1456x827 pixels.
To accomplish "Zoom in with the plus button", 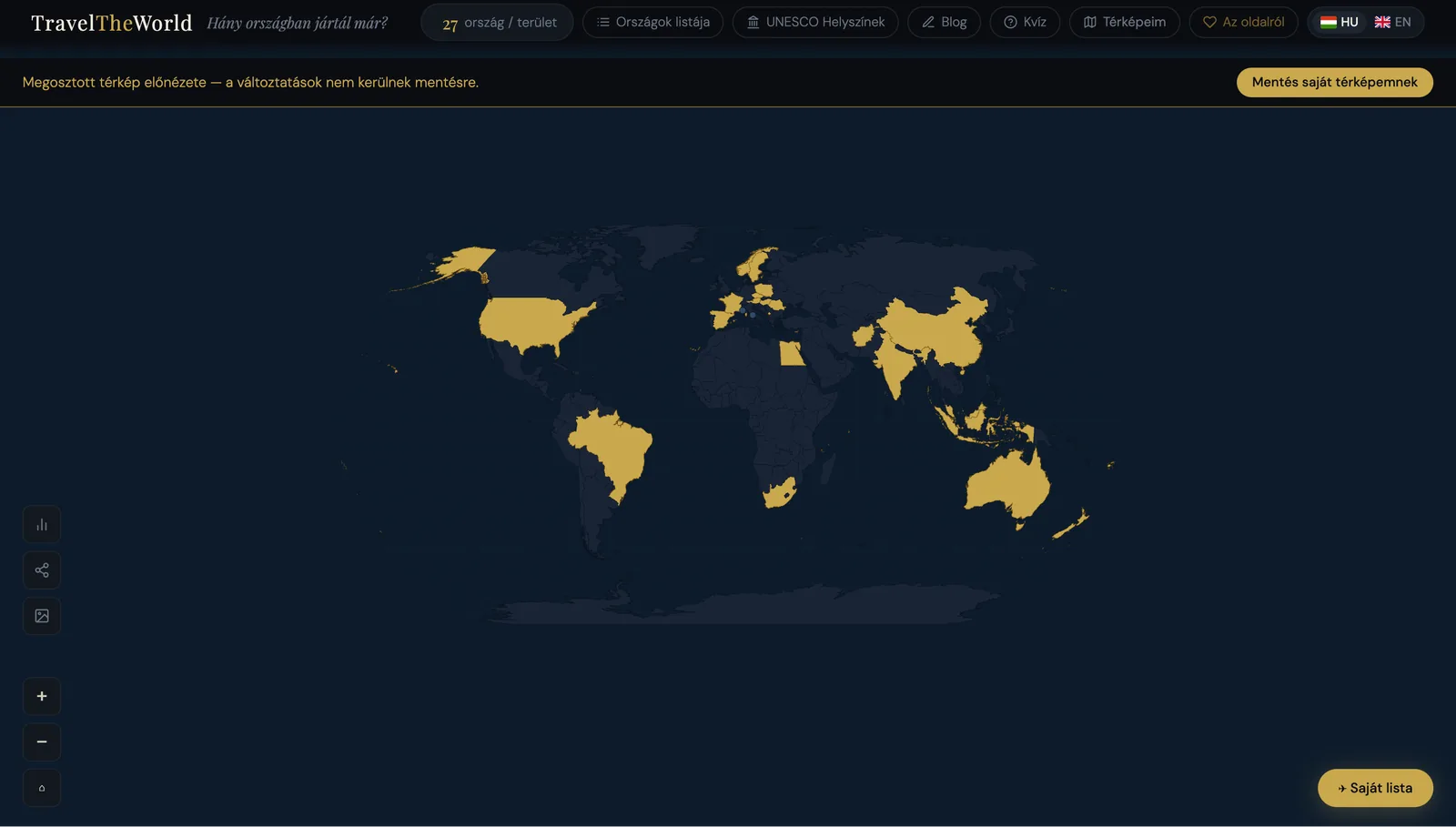I will pyautogui.click(x=42, y=696).
